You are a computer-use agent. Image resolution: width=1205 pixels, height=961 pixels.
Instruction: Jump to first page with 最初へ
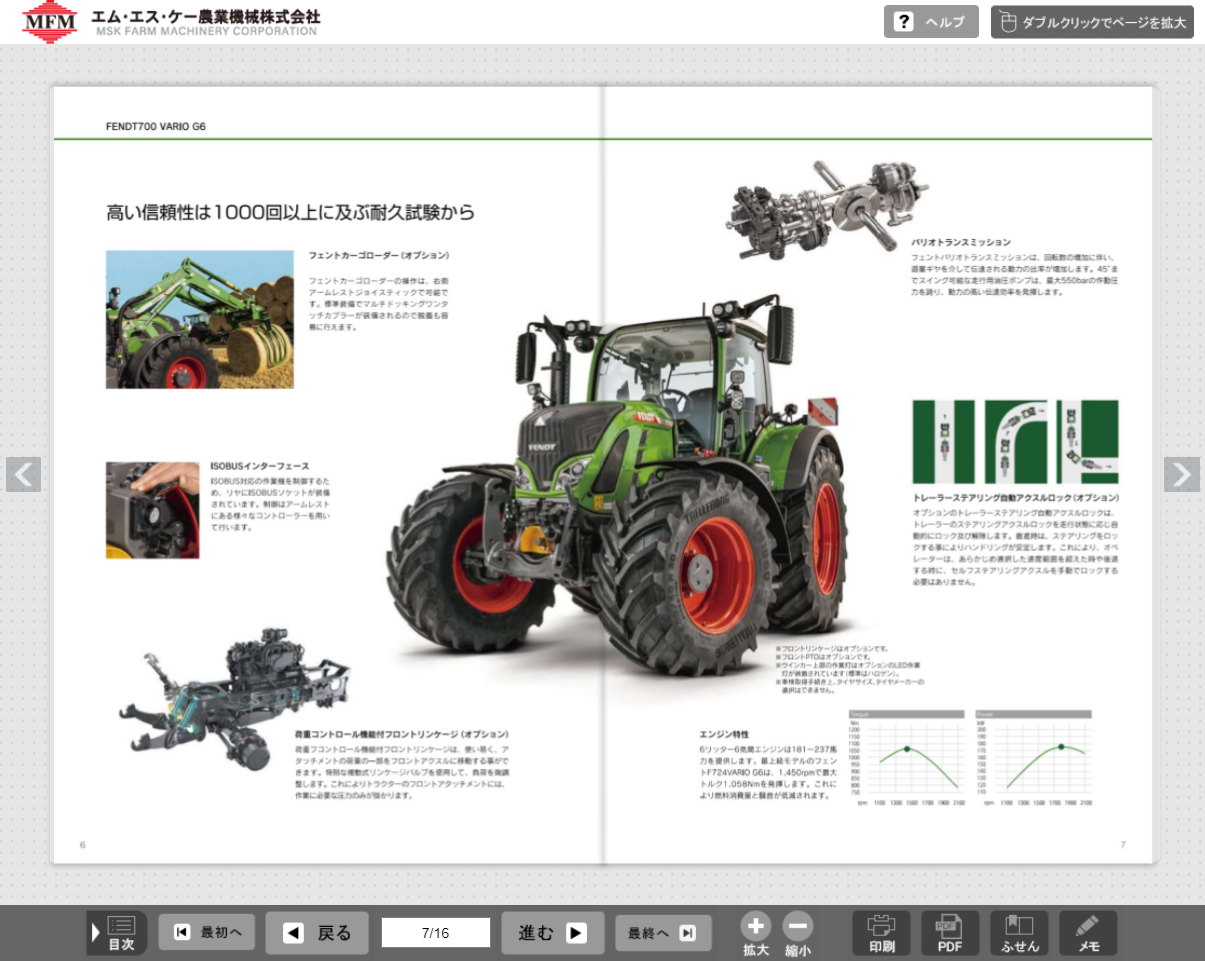[207, 932]
